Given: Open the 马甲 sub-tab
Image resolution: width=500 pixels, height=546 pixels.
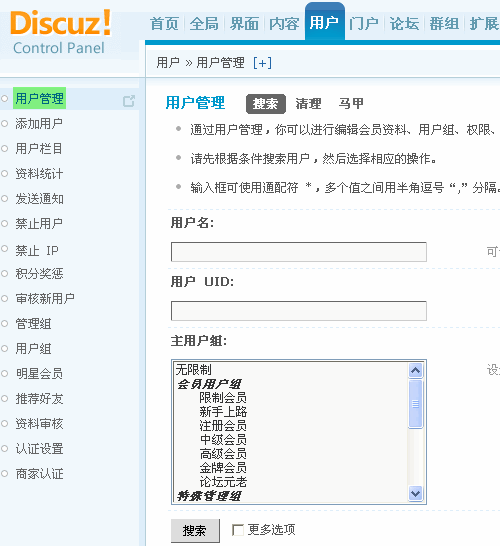Looking at the screenshot, I should point(351,104).
